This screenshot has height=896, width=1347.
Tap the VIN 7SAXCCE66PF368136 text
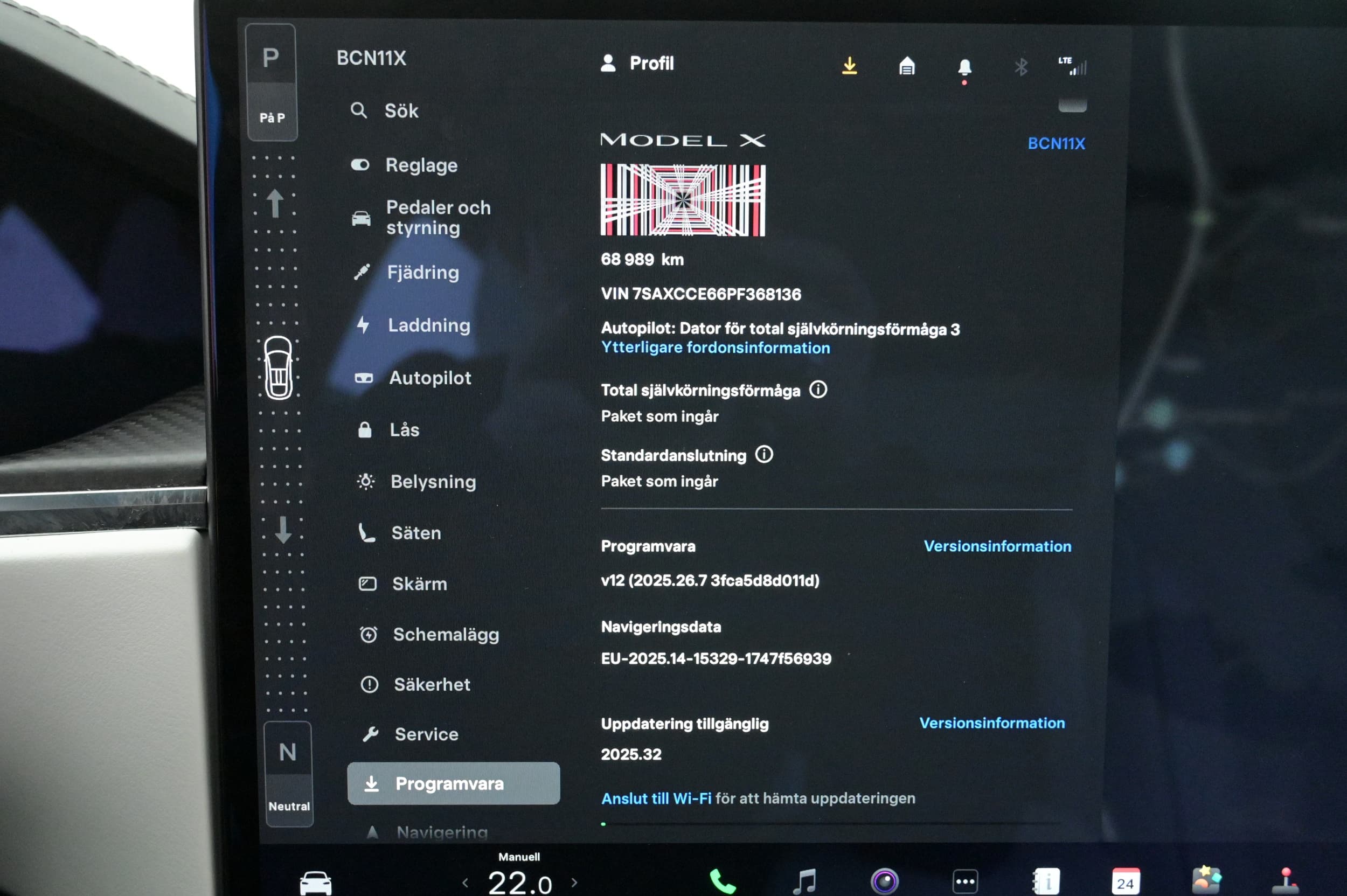coord(700,294)
